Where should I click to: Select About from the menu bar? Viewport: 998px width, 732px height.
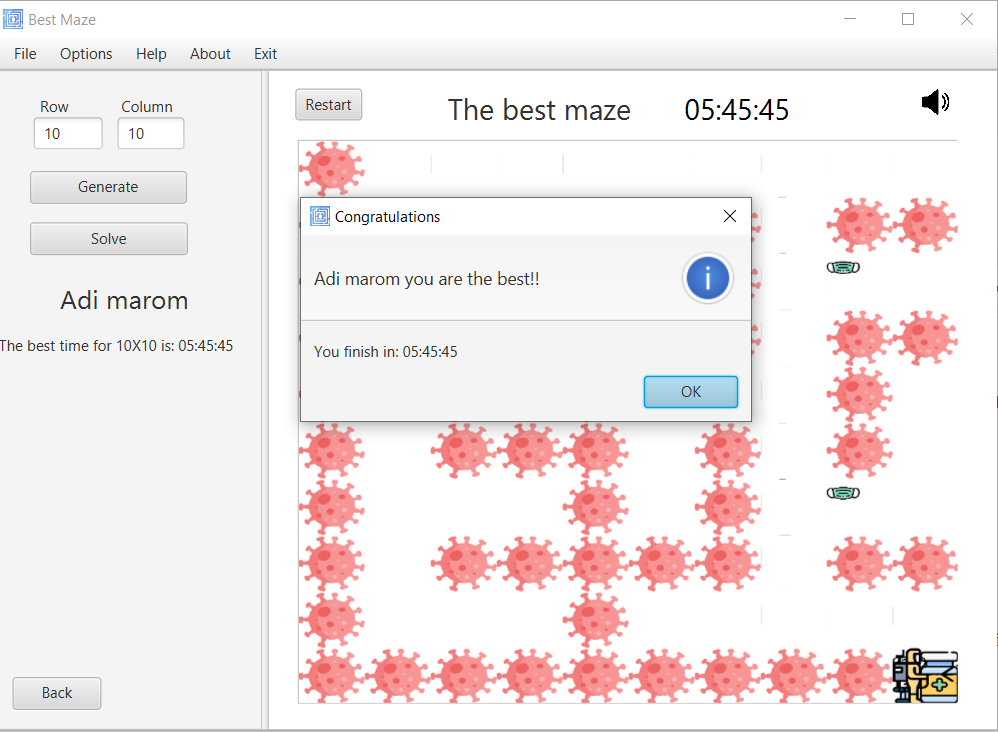coord(210,54)
